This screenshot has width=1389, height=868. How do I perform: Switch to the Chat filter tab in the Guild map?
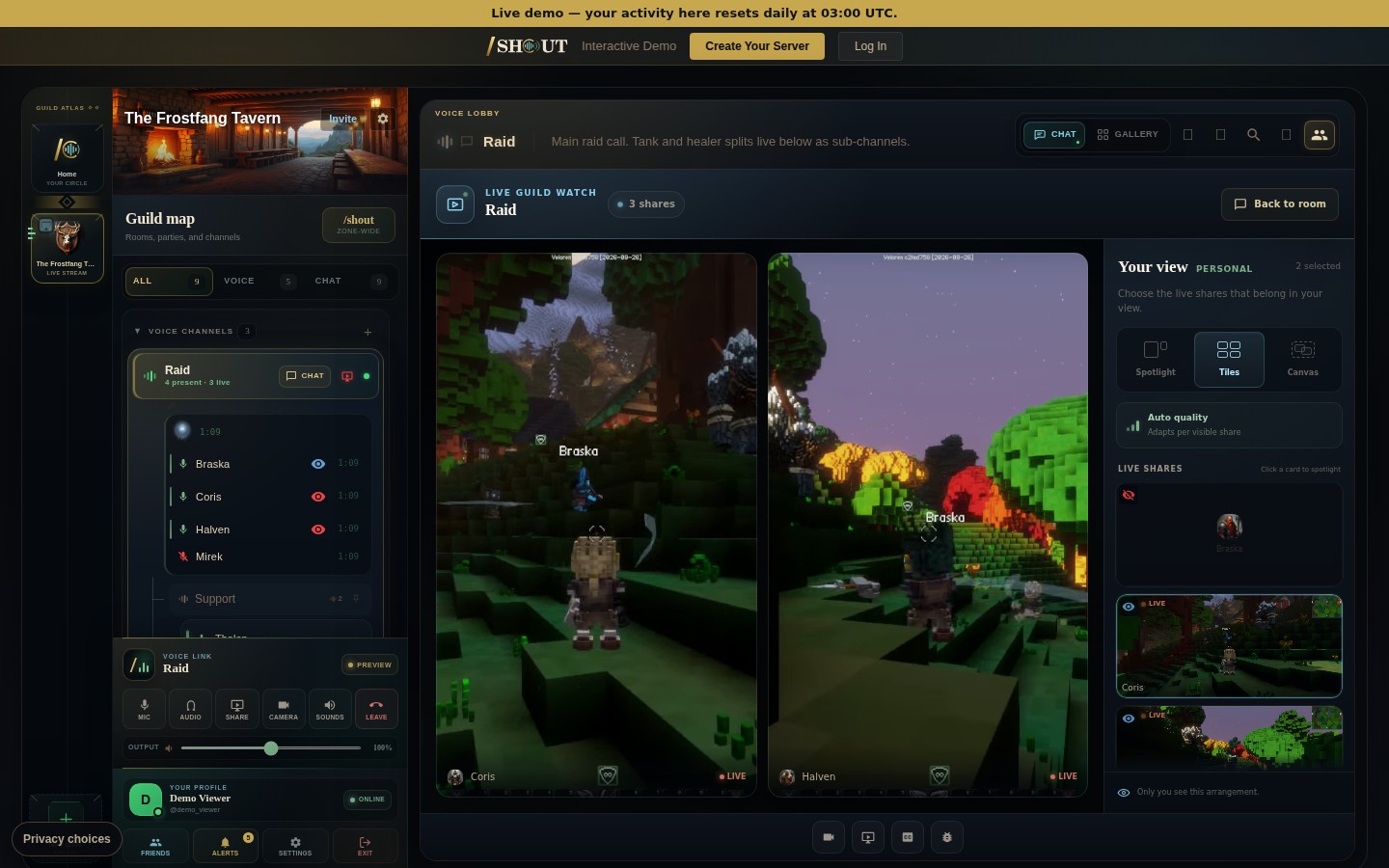click(351, 282)
